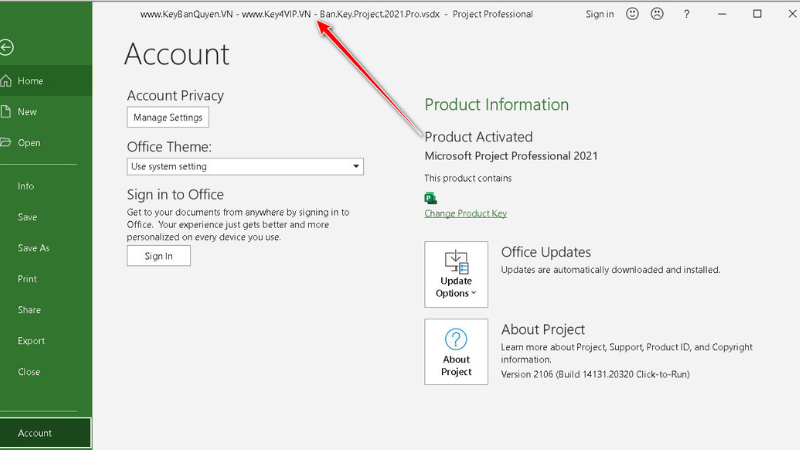Viewport: 800px width, 450px height.
Task: Click the back arrow icon
Action: click(7, 47)
